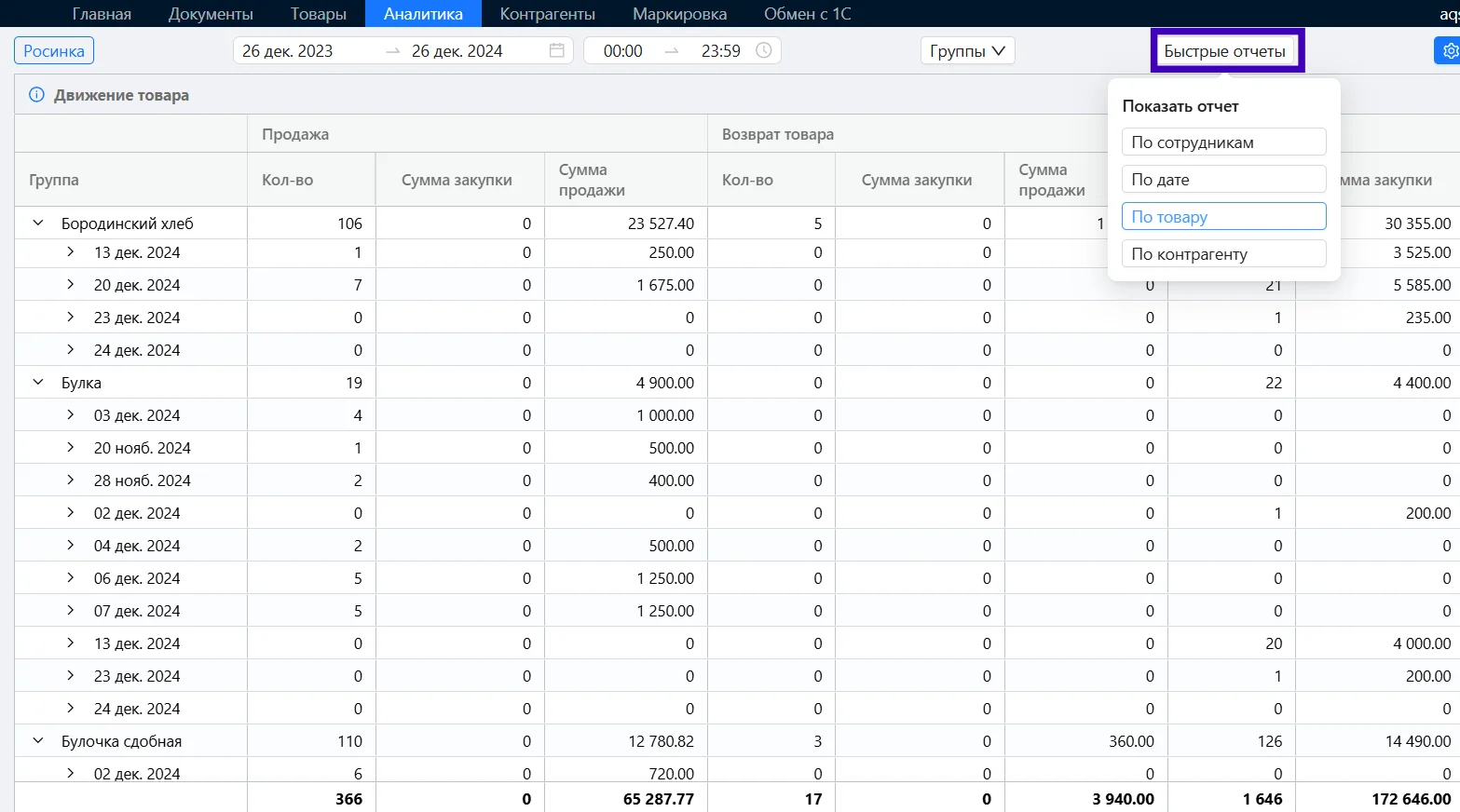1460x812 pixels.
Task: Open the Группы dropdown
Action: click(x=967, y=50)
